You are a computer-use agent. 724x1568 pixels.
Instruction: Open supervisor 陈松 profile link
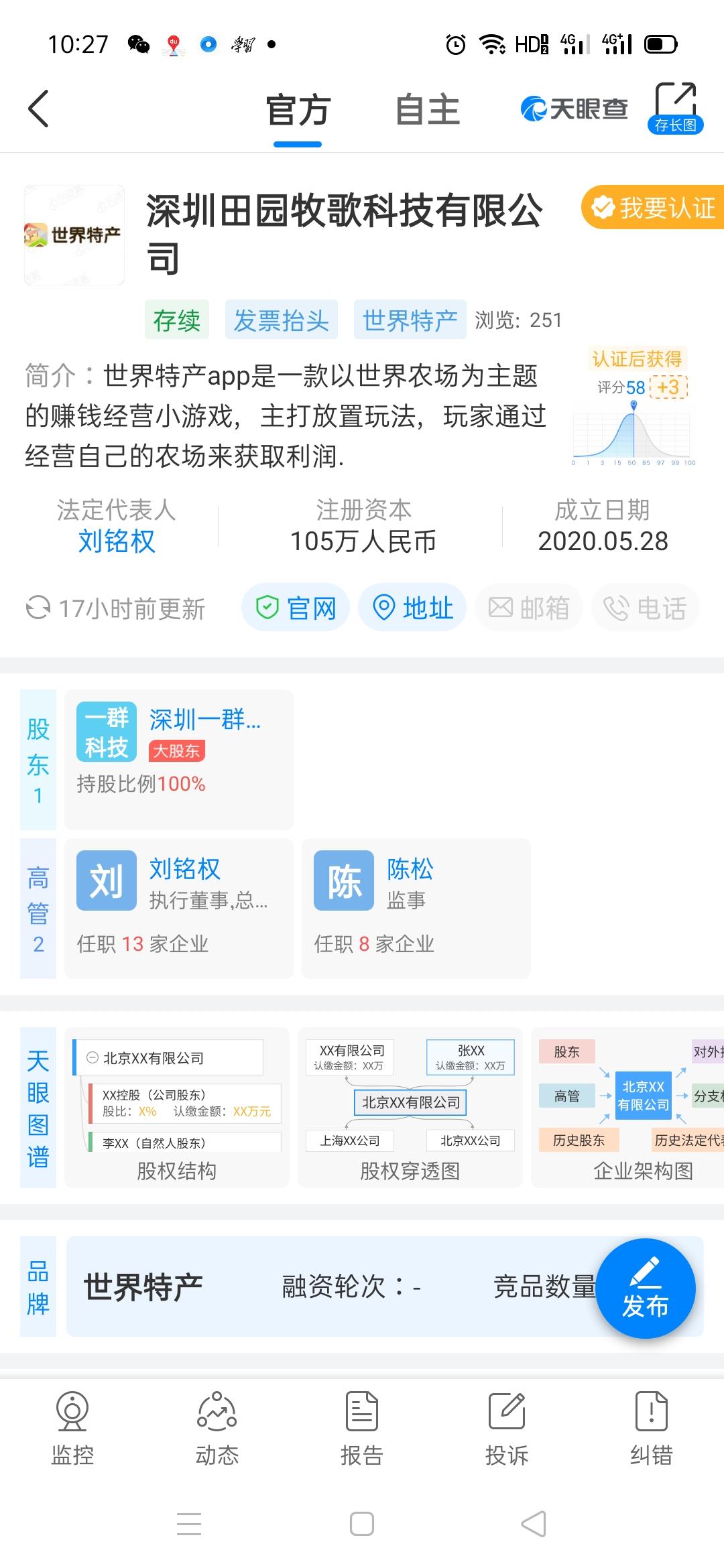410,868
